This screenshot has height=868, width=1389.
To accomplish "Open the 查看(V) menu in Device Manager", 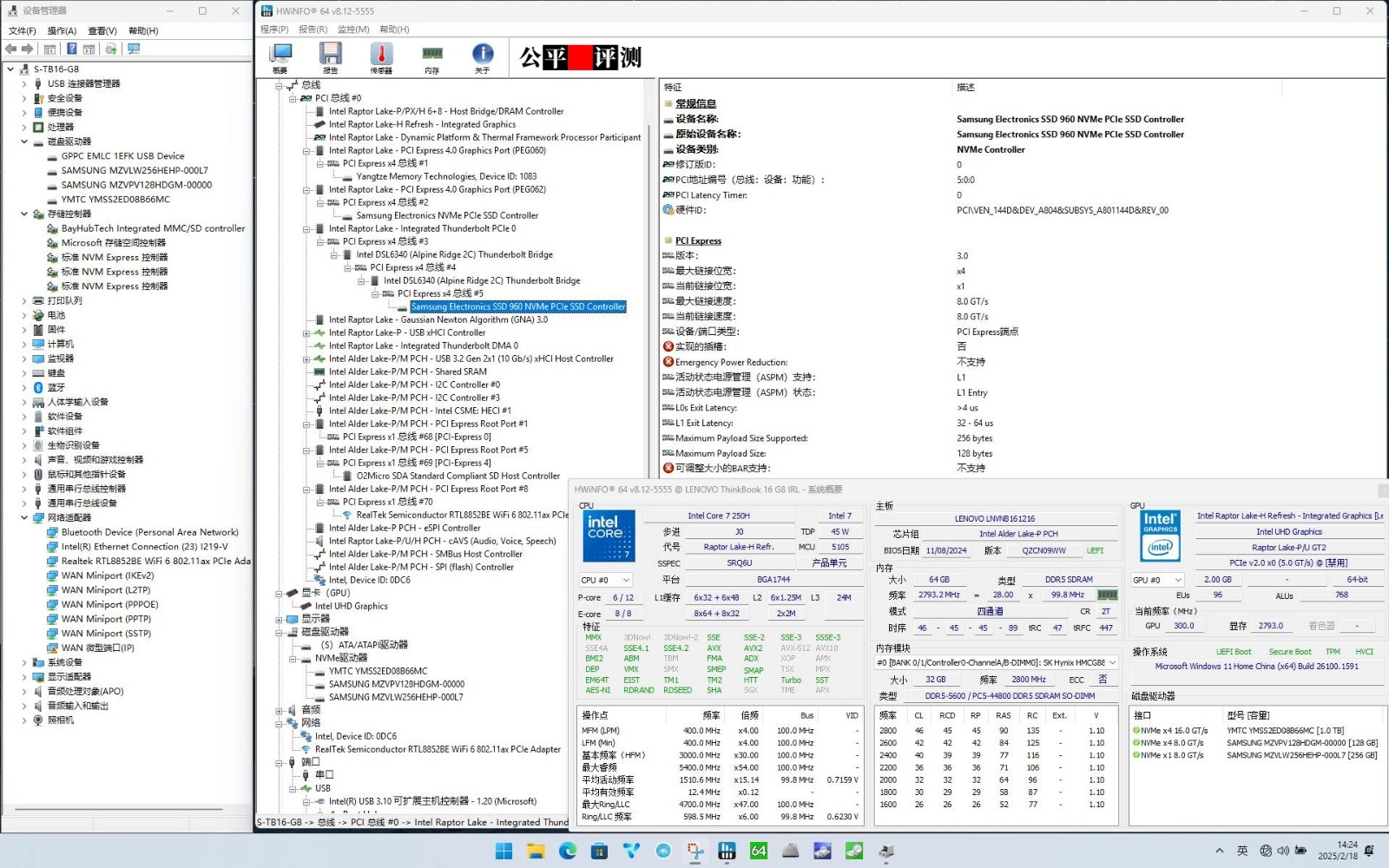I will [x=102, y=30].
